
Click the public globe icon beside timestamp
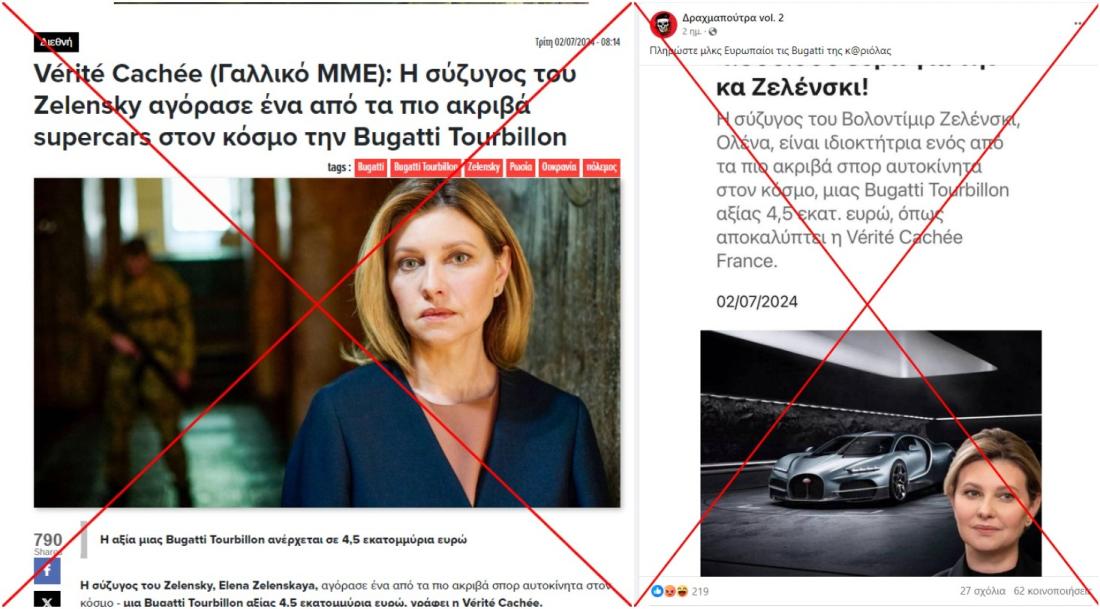click(713, 32)
